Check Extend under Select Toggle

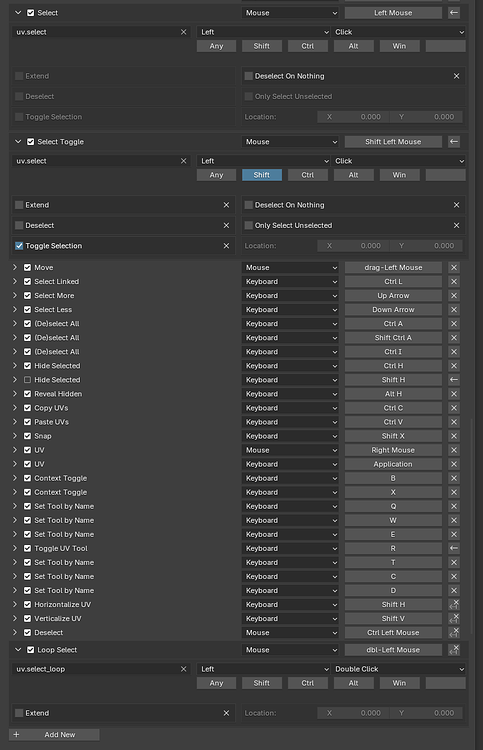point(19,205)
